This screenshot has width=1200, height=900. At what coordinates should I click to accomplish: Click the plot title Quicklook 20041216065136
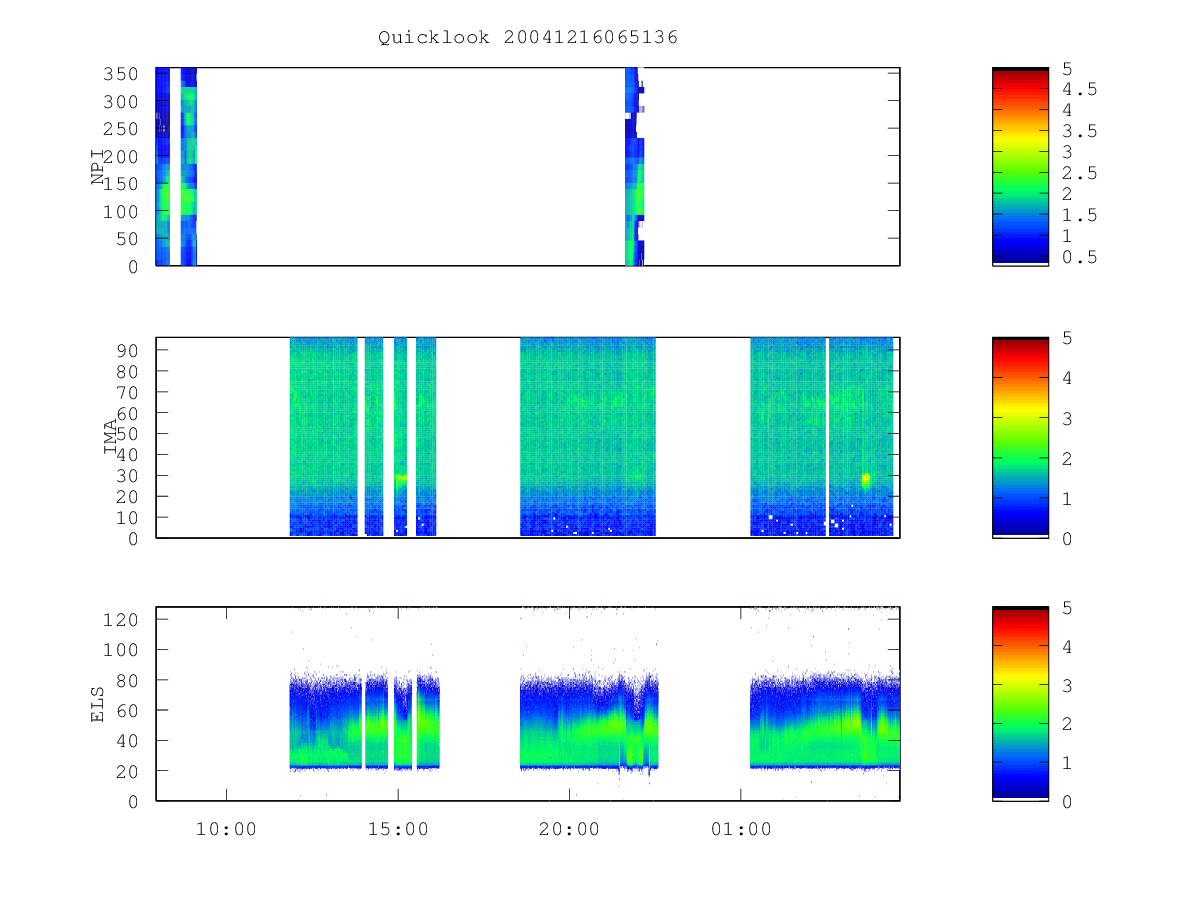point(528,38)
